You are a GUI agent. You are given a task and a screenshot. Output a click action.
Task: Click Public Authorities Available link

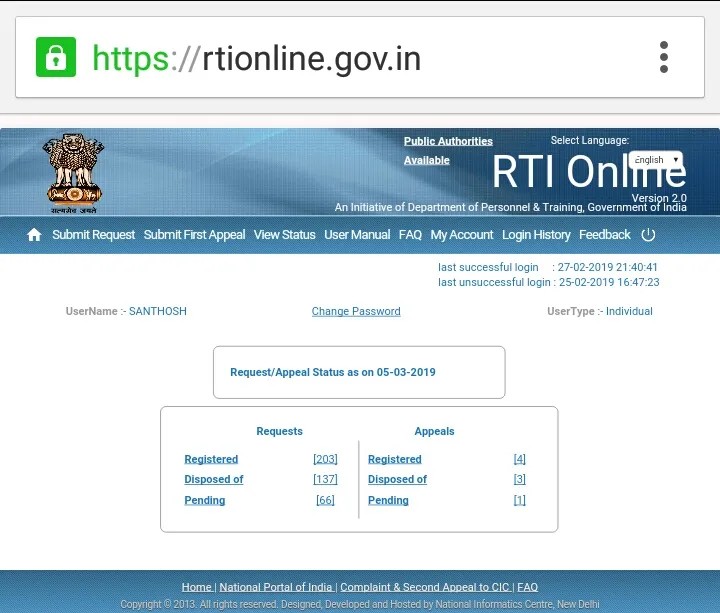[x=448, y=151]
